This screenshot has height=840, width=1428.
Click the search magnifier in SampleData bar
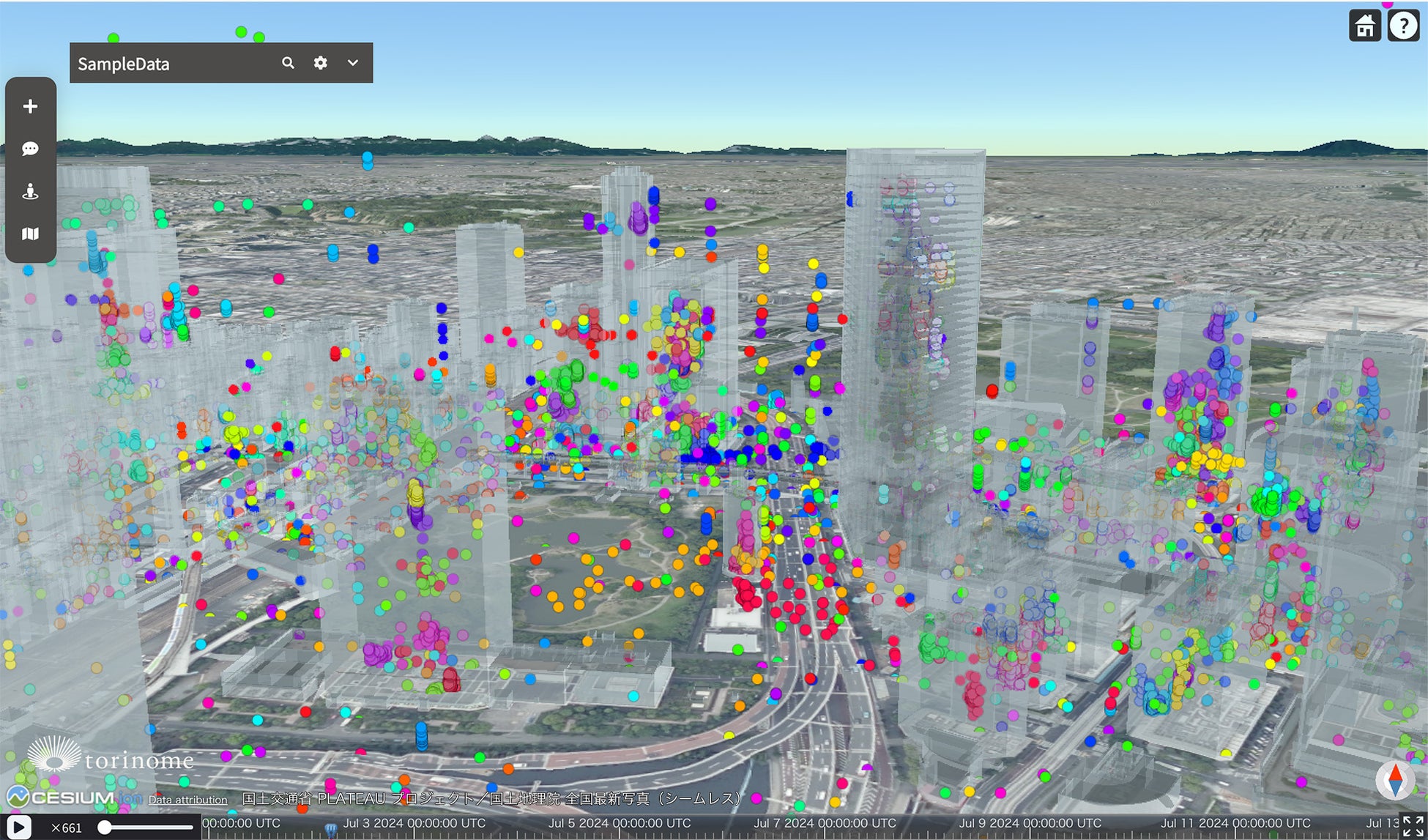pyautogui.click(x=288, y=63)
